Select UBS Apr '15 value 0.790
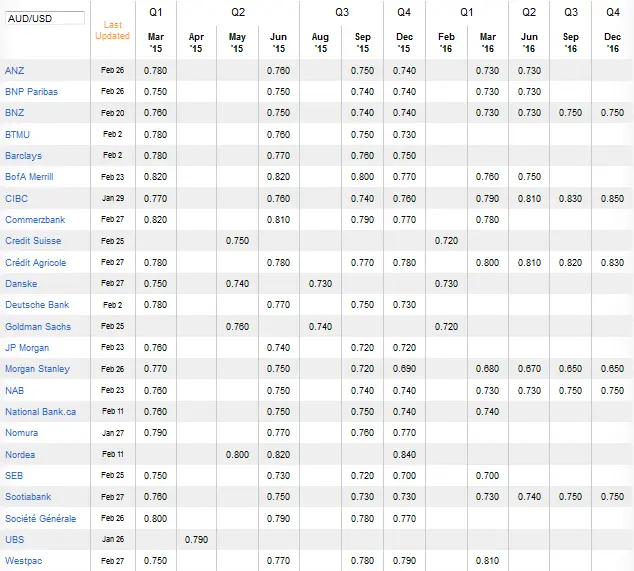Screen dimensions: 634x571 click(x=196, y=539)
